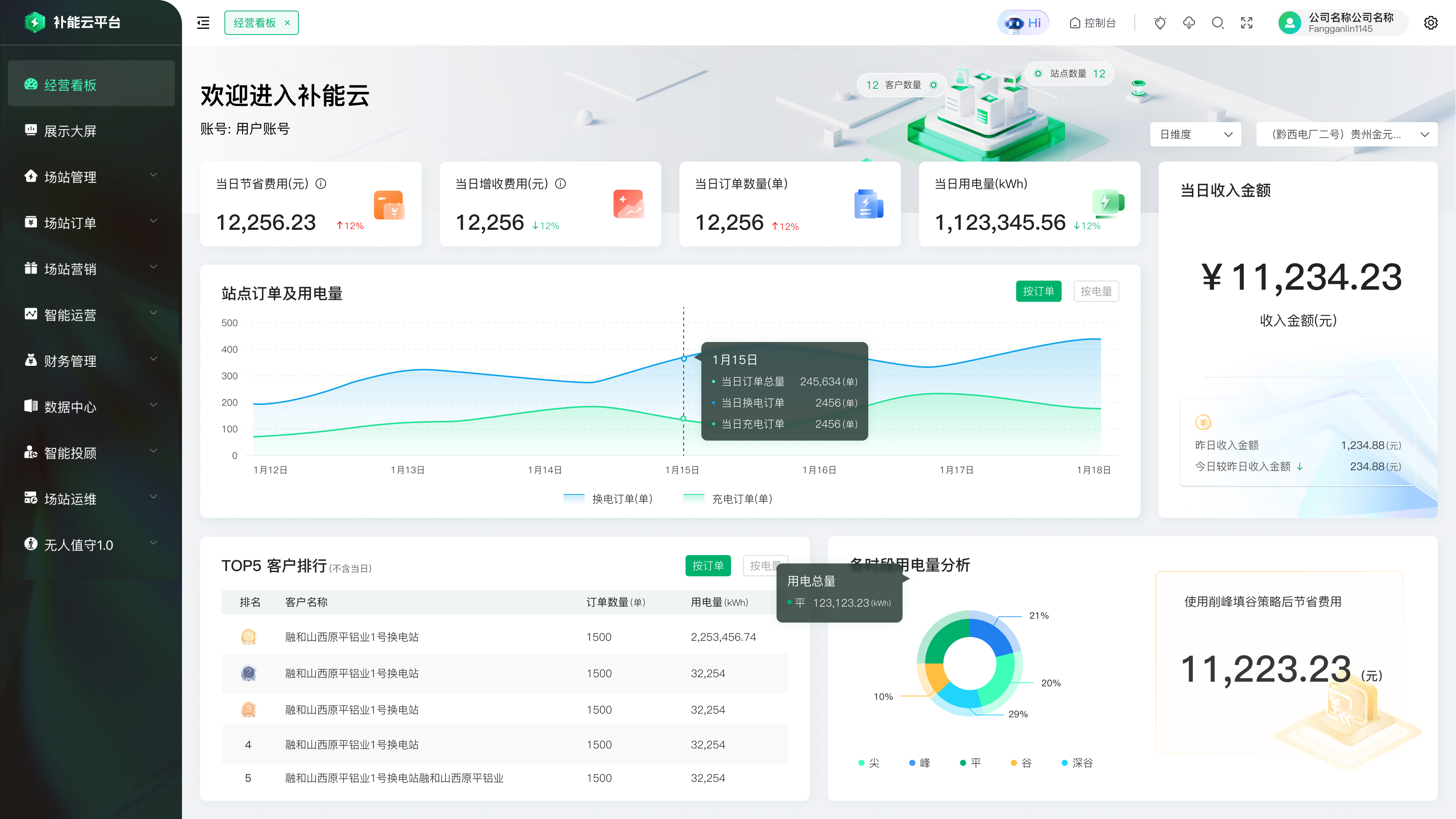Select 按订单 in the TOP5 customer ranking

tap(708, 566)
